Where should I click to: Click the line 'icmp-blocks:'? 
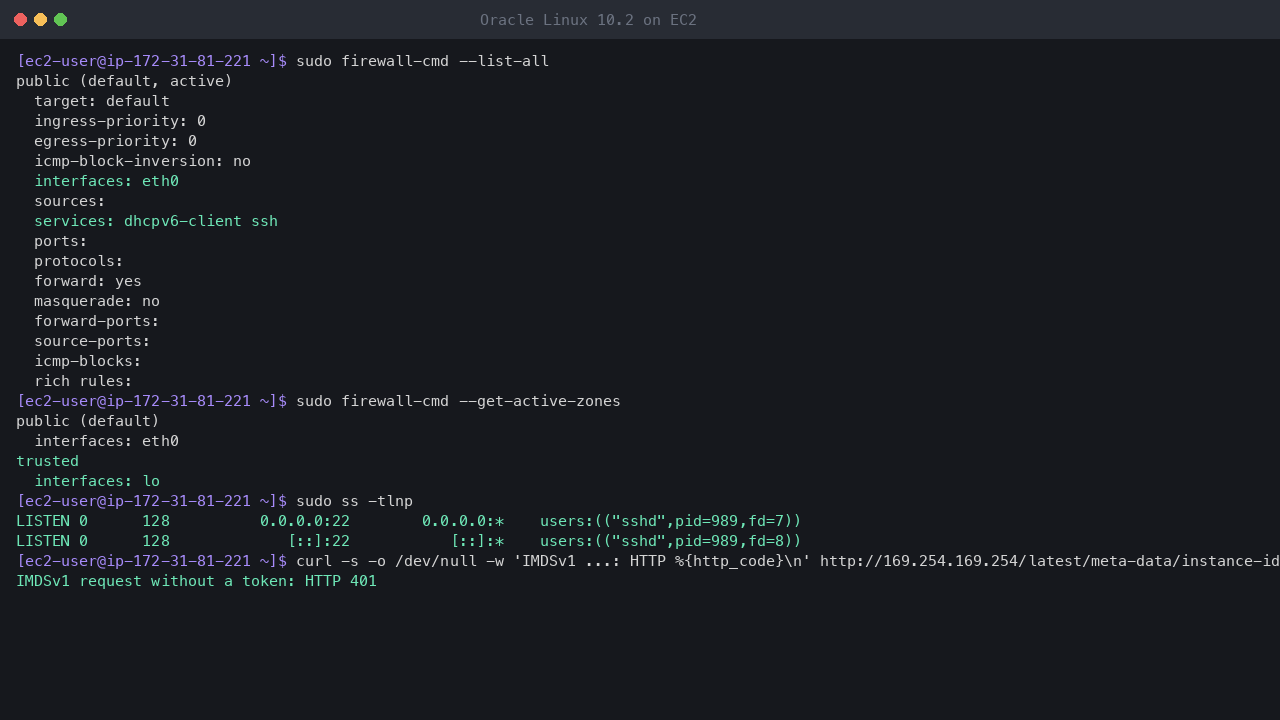click(88, 361)
